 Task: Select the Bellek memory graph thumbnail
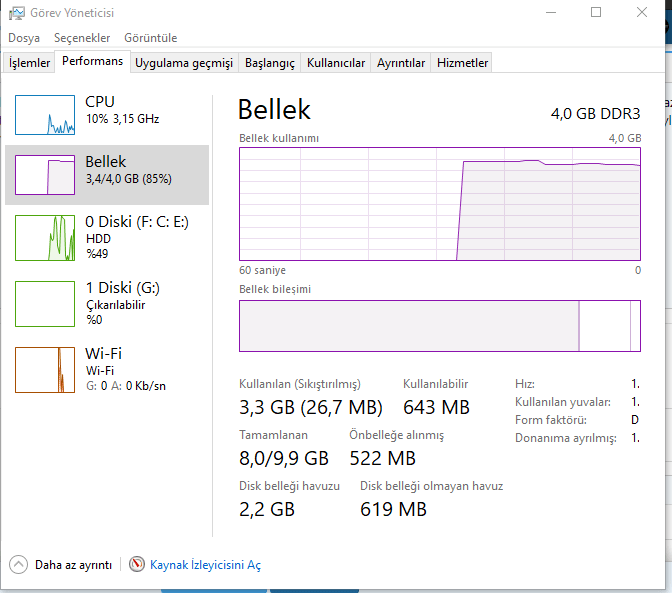(x=45, y=175)
